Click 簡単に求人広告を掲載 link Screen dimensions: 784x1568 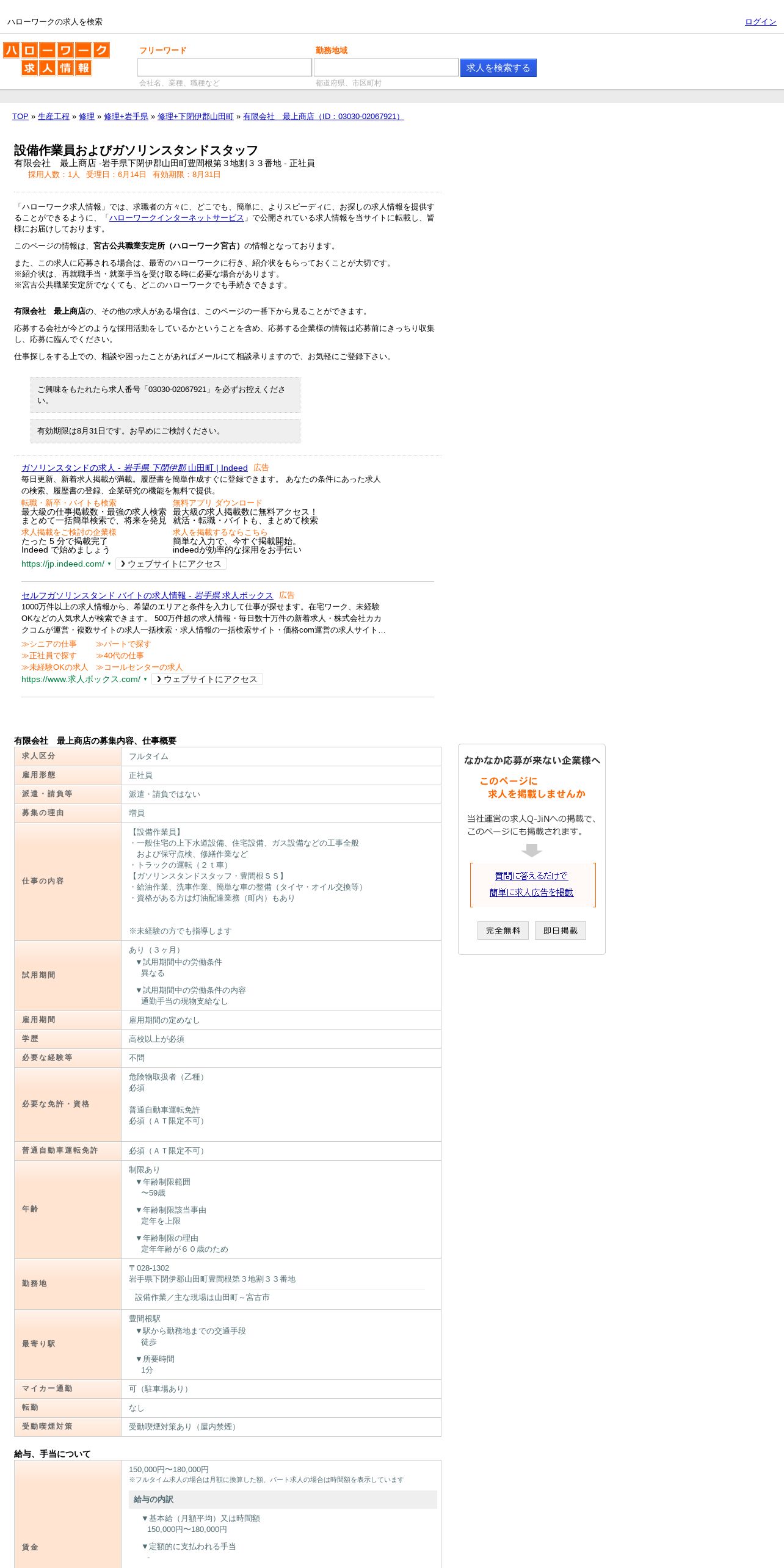[531, 893]
